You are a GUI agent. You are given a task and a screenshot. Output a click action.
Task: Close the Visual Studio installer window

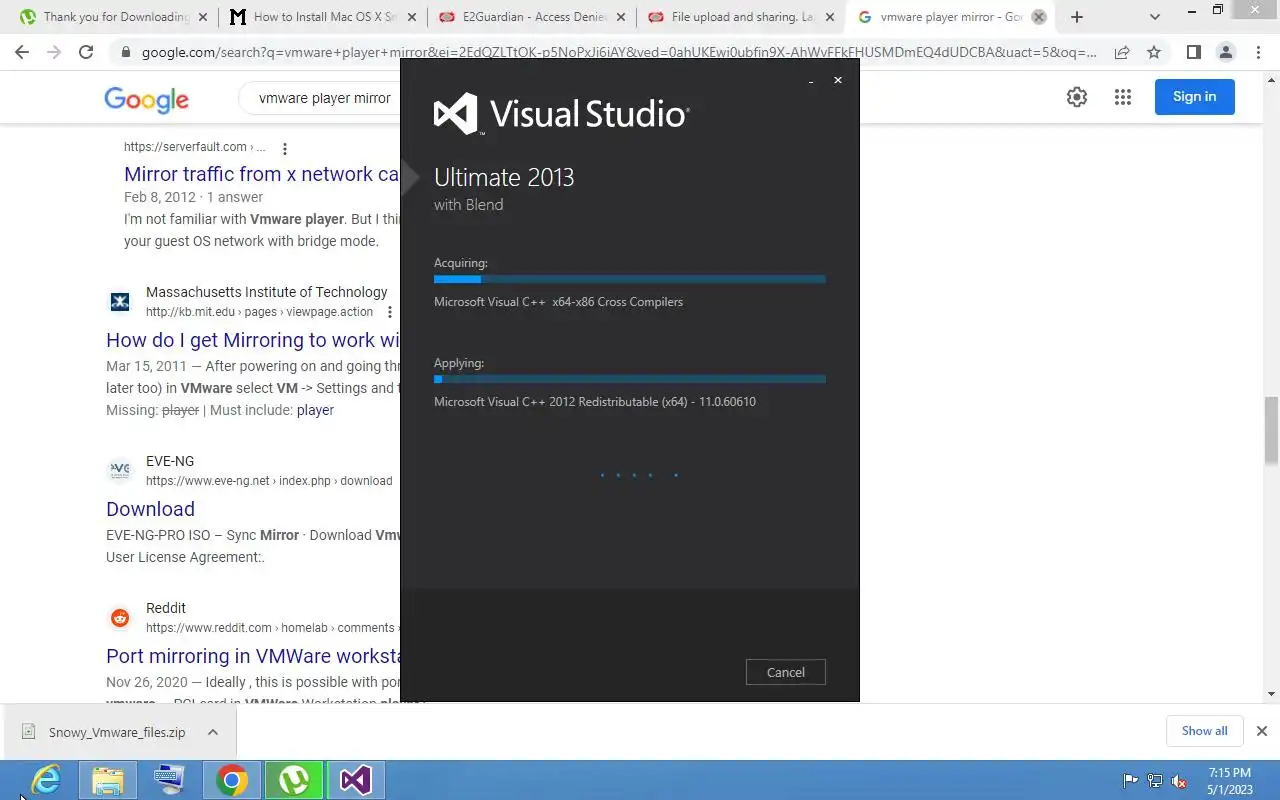(838, 80)
